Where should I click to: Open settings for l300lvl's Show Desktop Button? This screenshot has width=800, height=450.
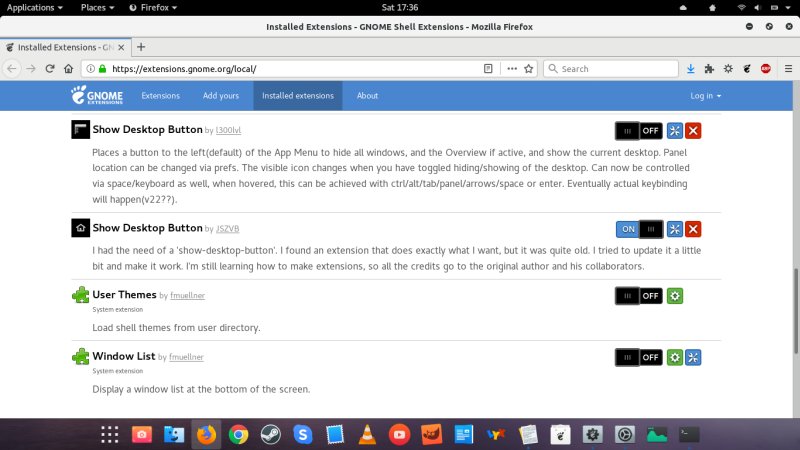coord(674,131)
